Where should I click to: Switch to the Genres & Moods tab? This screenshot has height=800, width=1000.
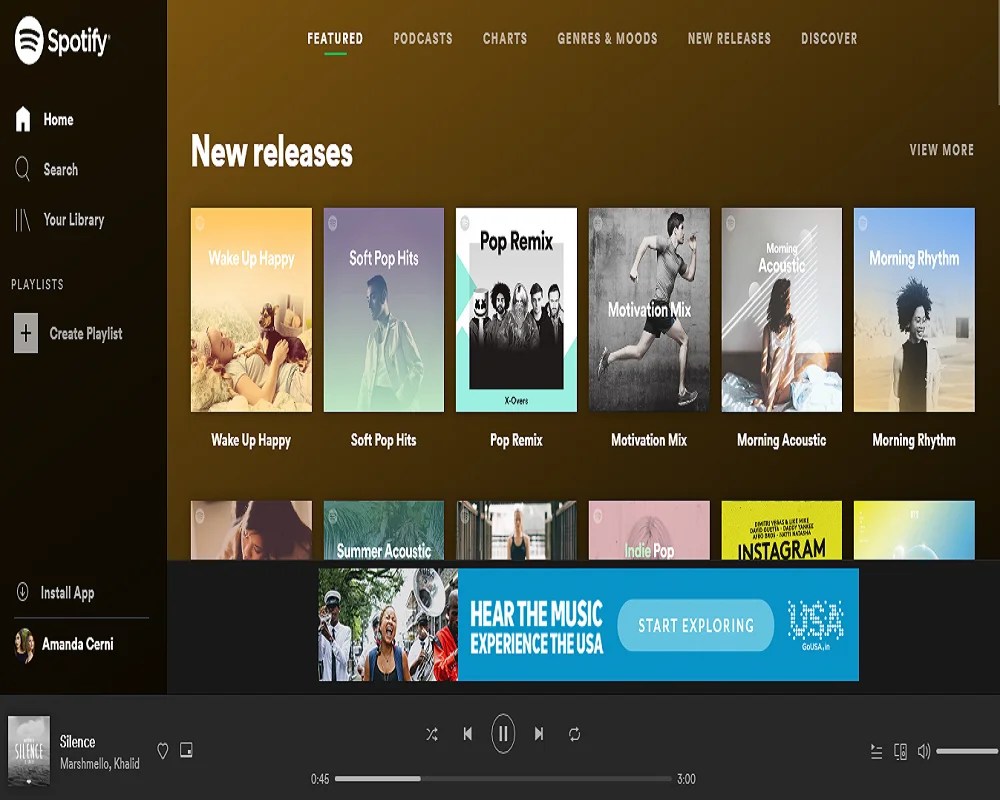(x=607, y=38)
